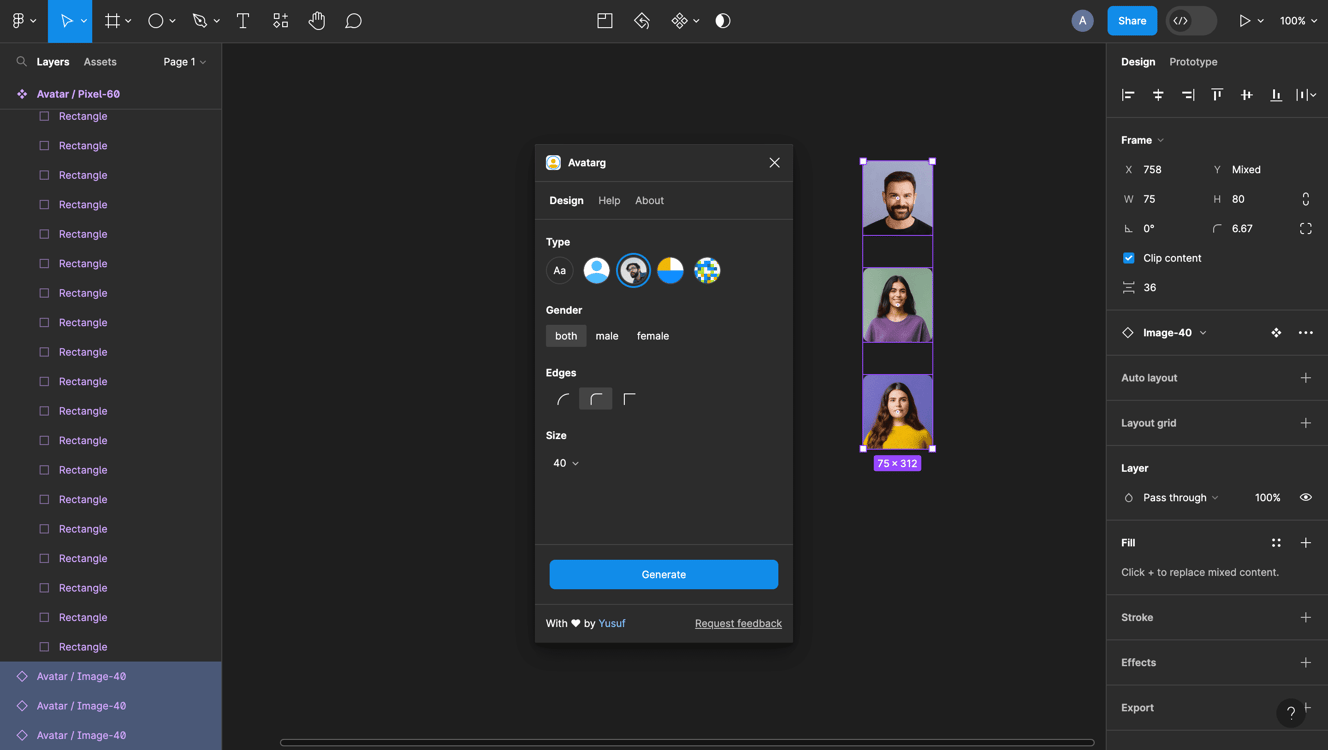Screen dimensions: 1328x750
Task: Open the Actions/resources panel icon
Action: coord(279,20)
